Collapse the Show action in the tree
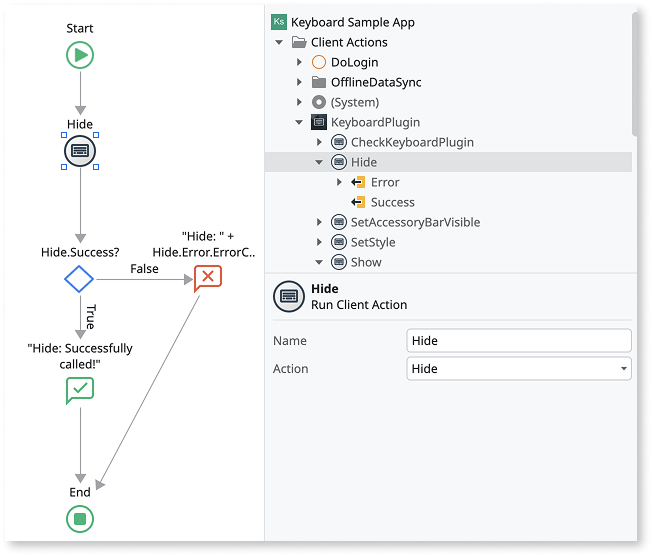Screen dimensions: 652x556 pyautogui.click(x=319, y=262)
